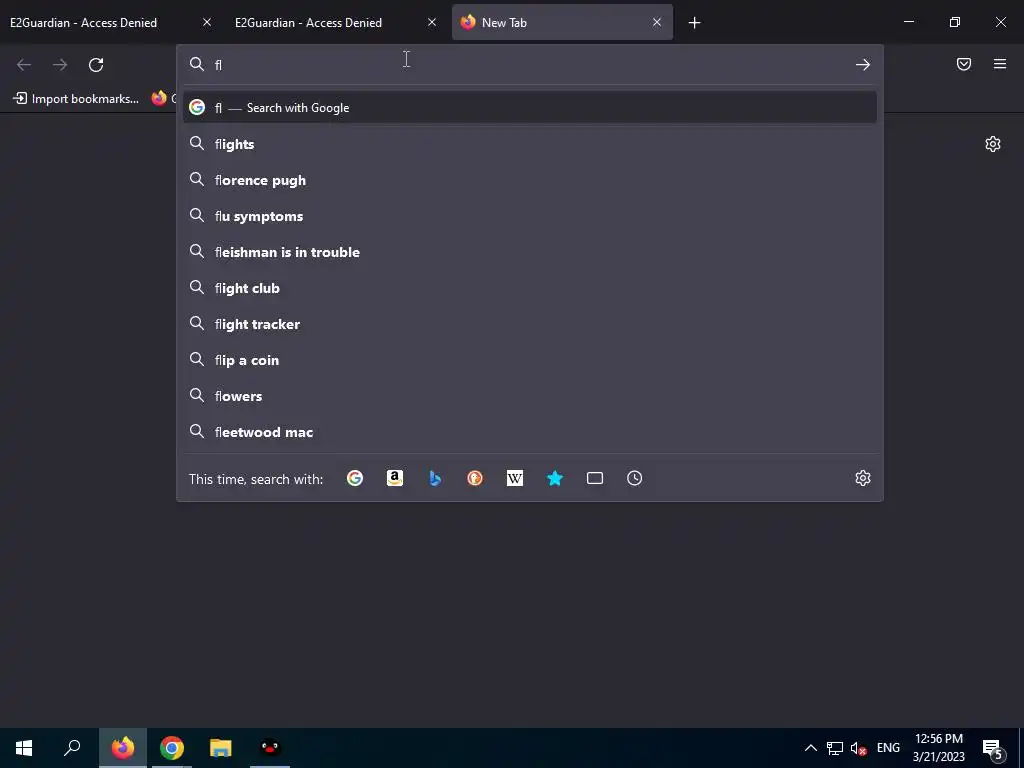Open search settings gear in the dropdown

863,479
